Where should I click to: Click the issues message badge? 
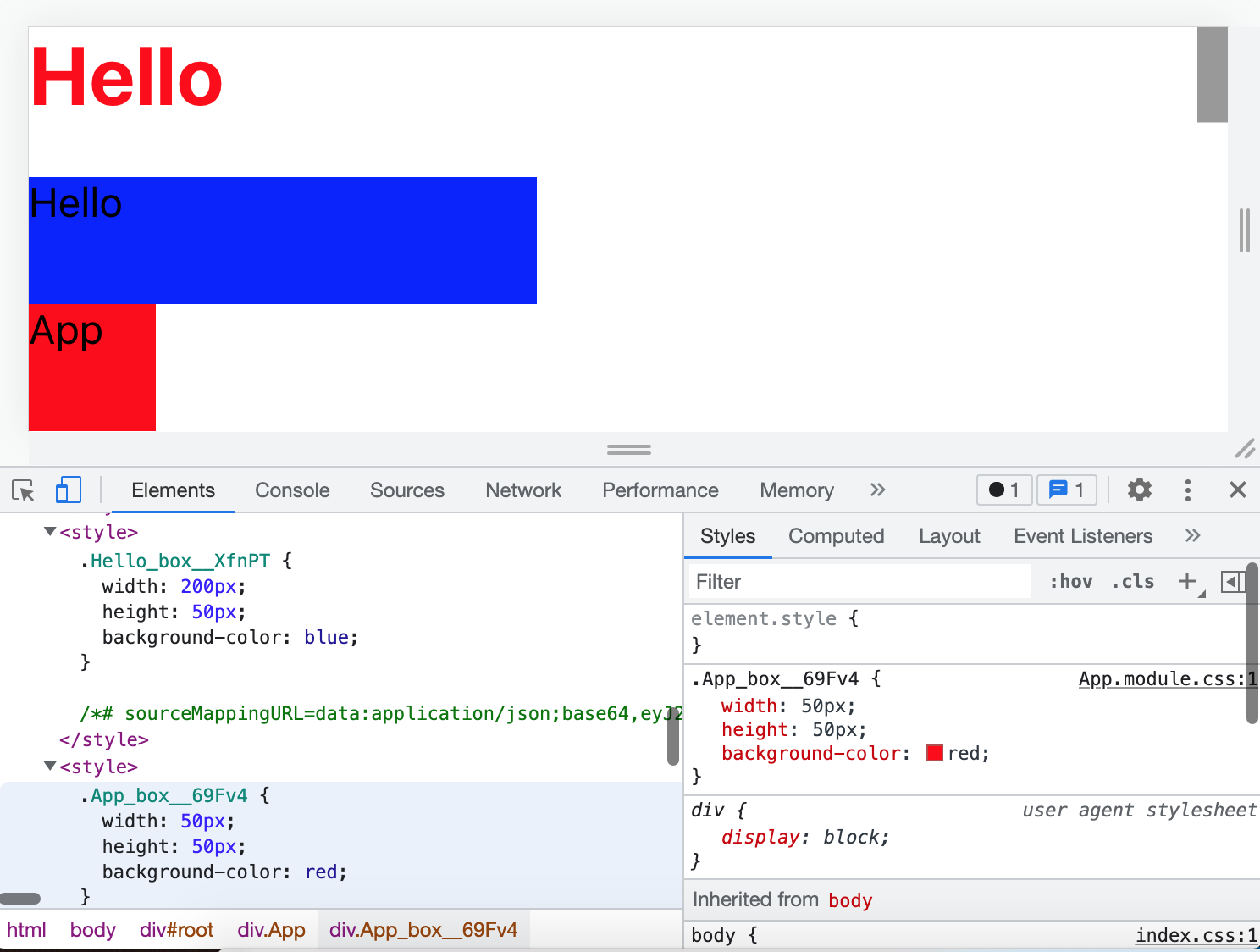(1066, 490)
